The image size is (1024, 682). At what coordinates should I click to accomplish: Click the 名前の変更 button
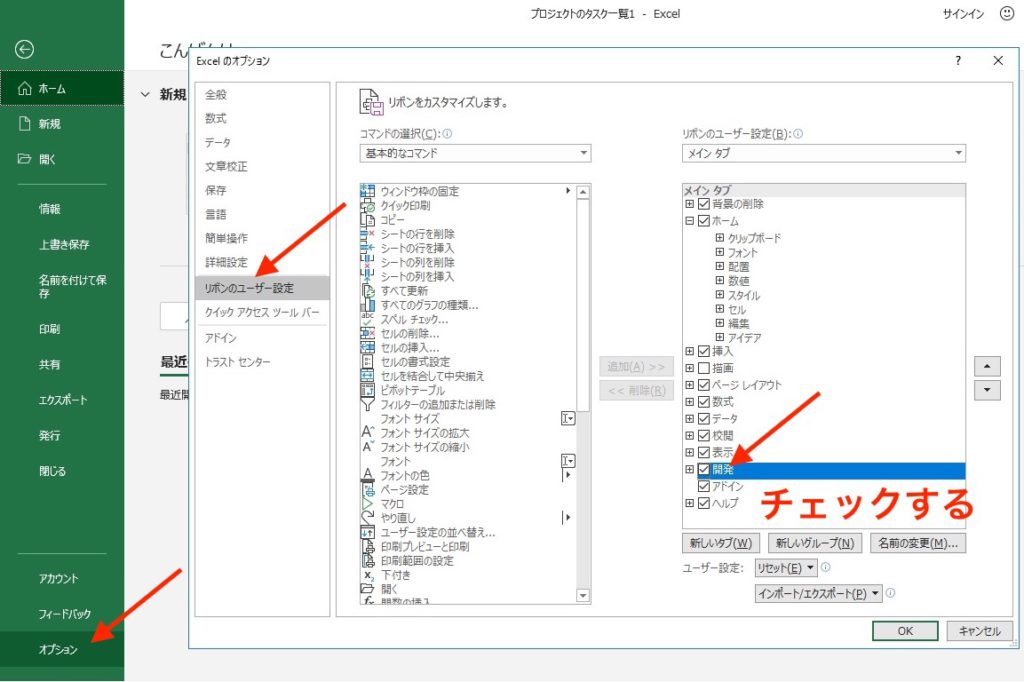pyautogui.click(x=918, y=543)
